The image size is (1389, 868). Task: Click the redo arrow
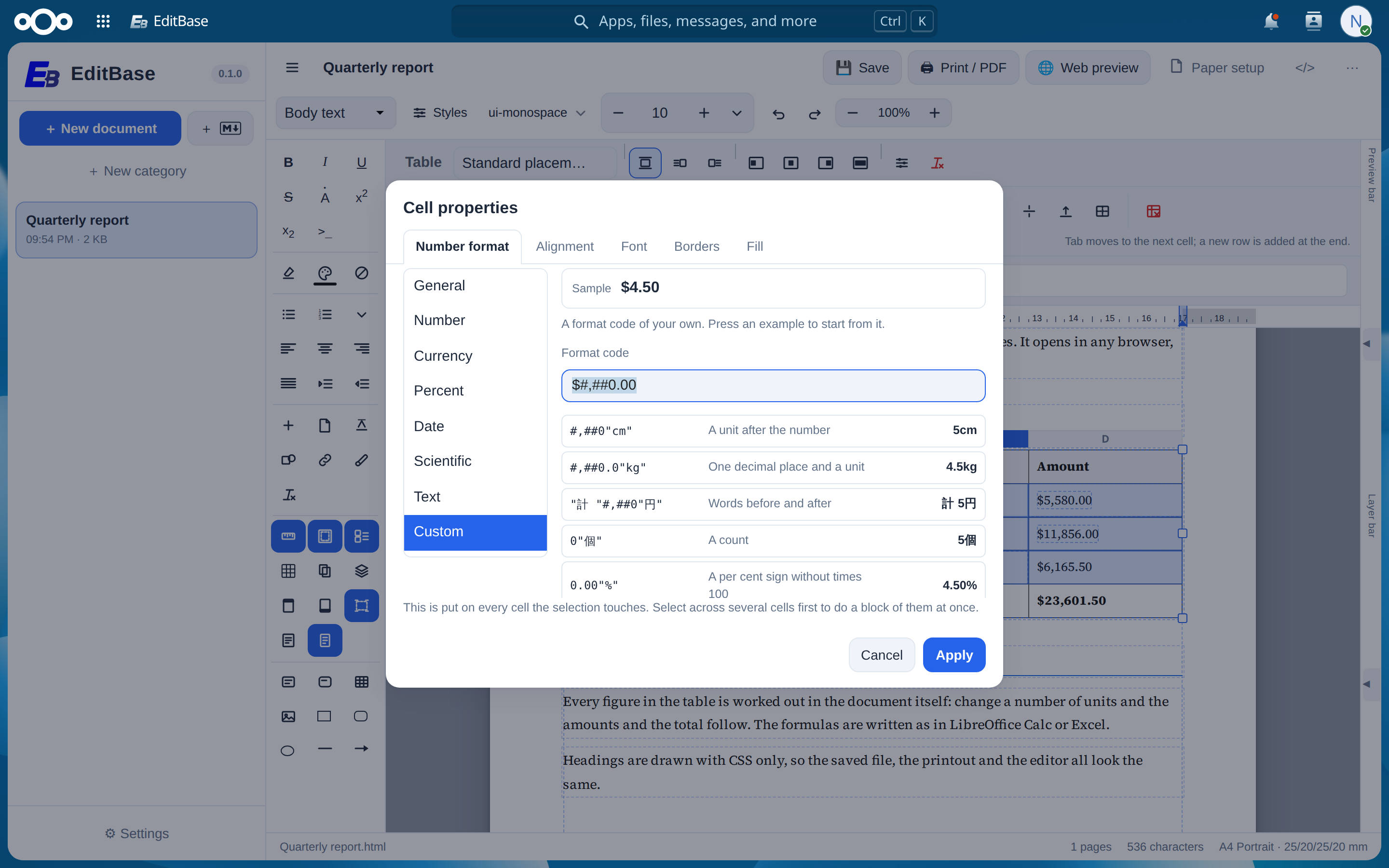point(815,114)
